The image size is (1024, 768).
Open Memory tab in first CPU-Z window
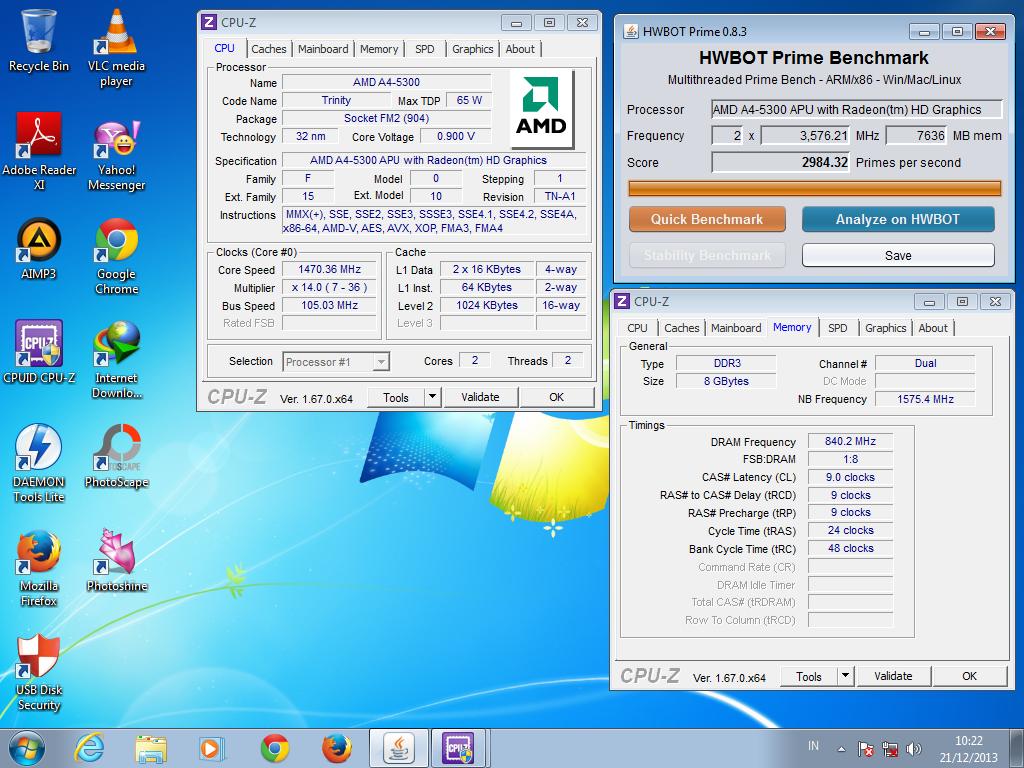click(x=379, y=49)
